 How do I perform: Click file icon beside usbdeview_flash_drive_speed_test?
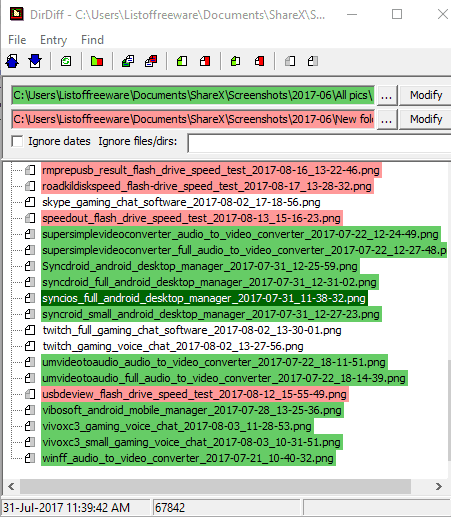pos(30,394)
